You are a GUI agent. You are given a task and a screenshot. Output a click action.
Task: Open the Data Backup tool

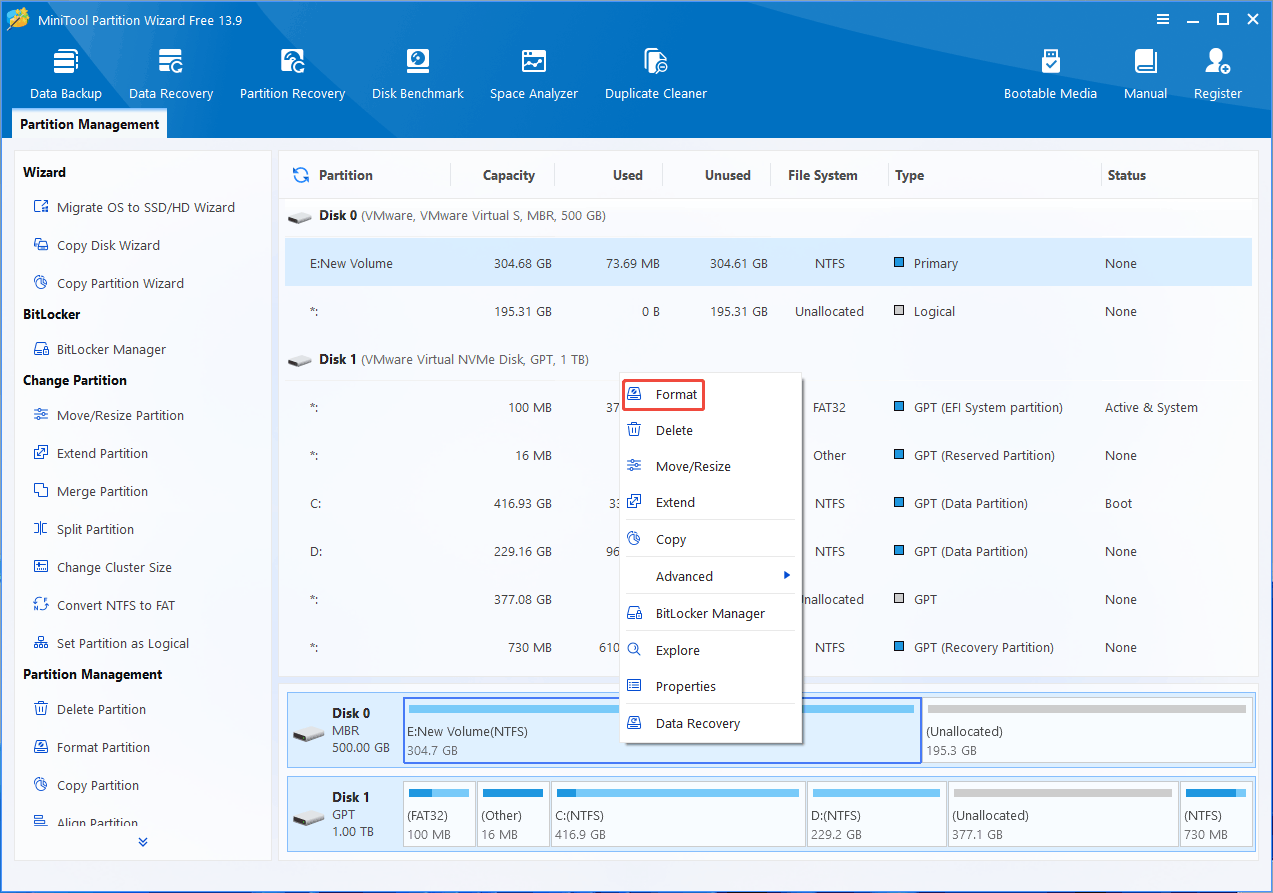pyautogui.click(x=66, y=74)
